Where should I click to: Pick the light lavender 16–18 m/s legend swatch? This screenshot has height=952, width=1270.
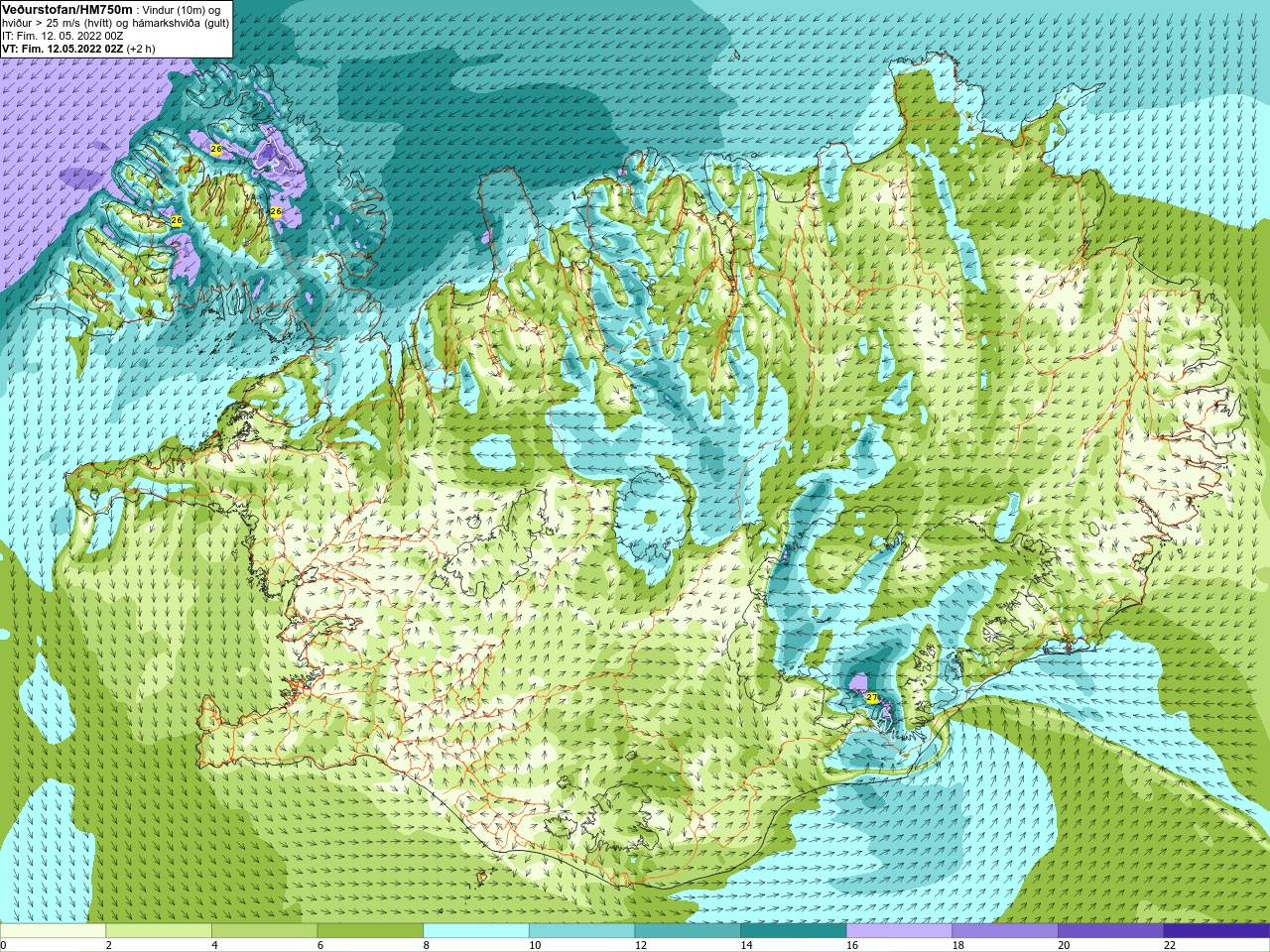tap(899, 931)
